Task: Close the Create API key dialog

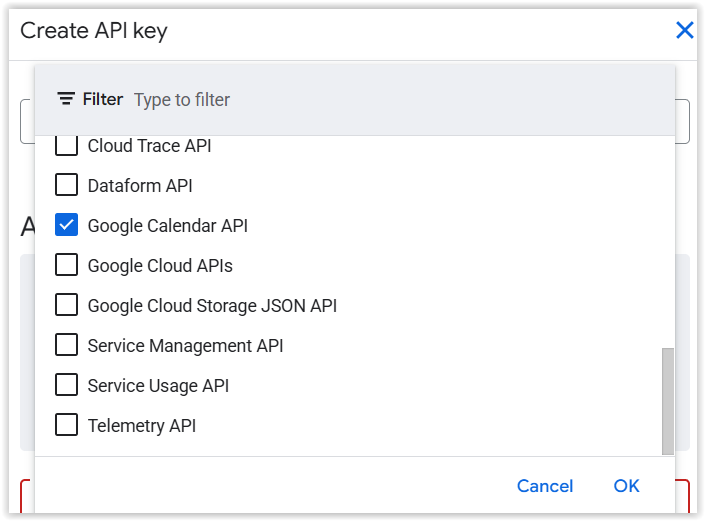Action: (x=684, y=31)
